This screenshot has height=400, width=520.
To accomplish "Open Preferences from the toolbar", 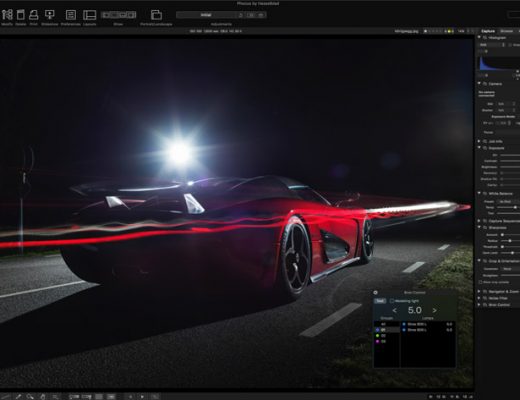I will pyautogui.click(x=71, y=15).
